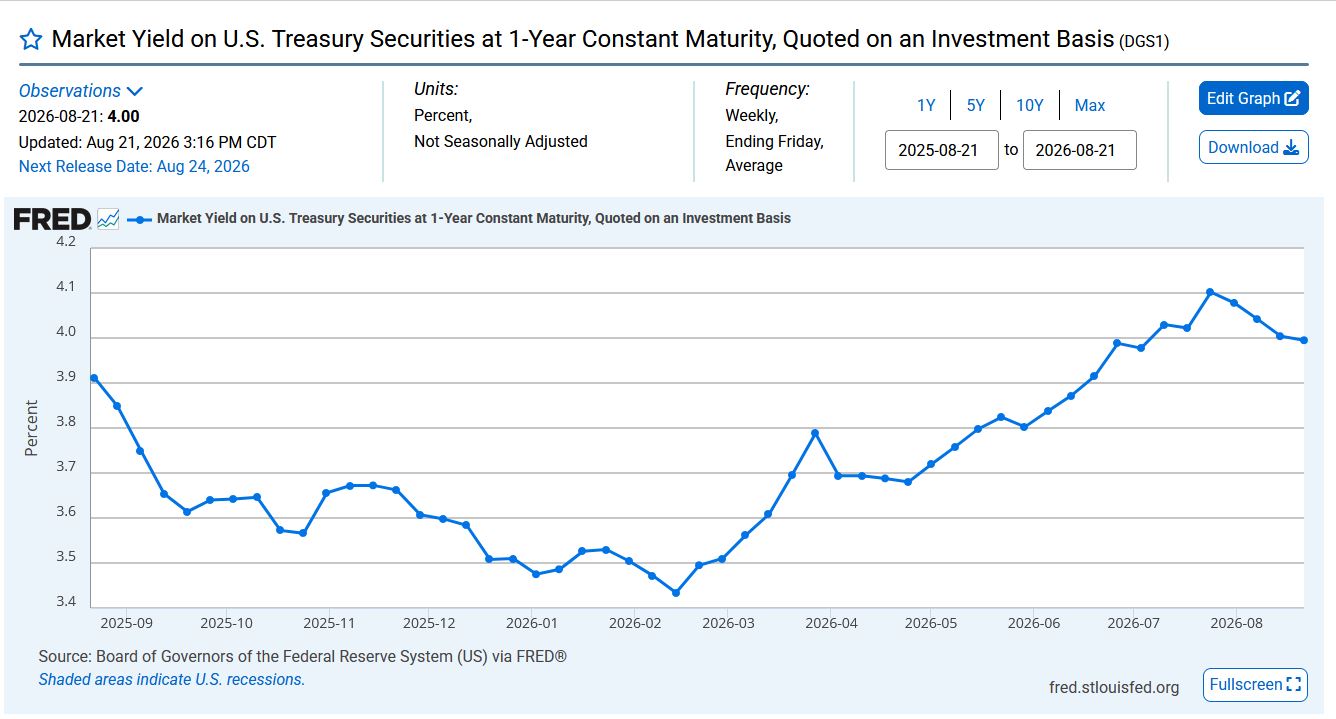This screenshot has width=1336, height=719.
Task: Open Edit Graph panel
Action: click(1254, 98)
